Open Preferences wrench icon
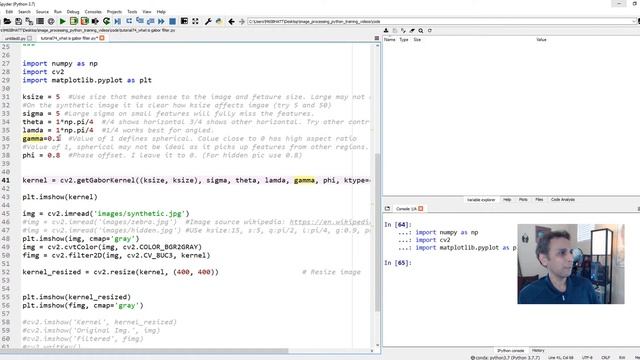 (208, 21)
